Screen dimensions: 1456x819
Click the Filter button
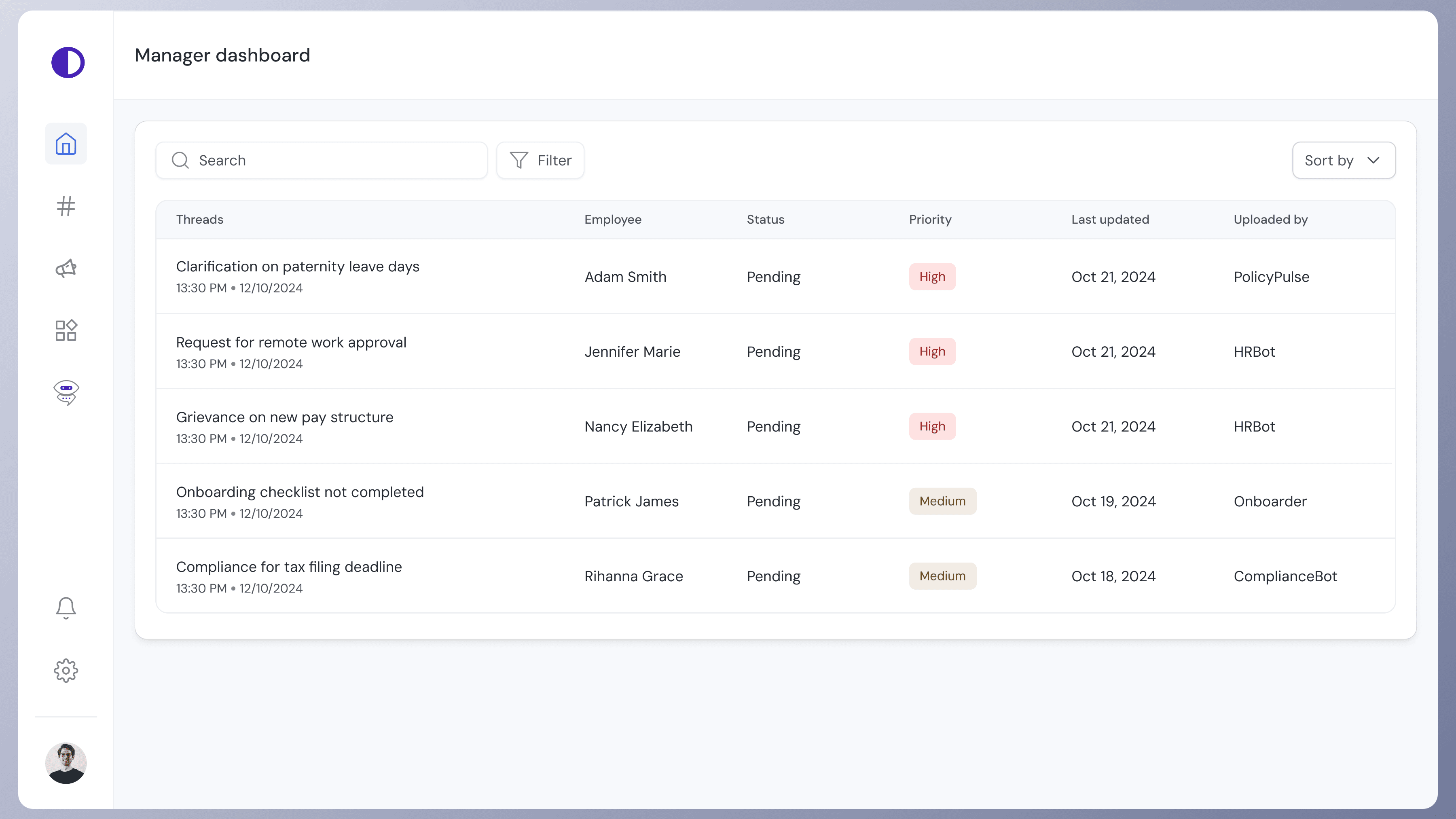pos(540,161)
